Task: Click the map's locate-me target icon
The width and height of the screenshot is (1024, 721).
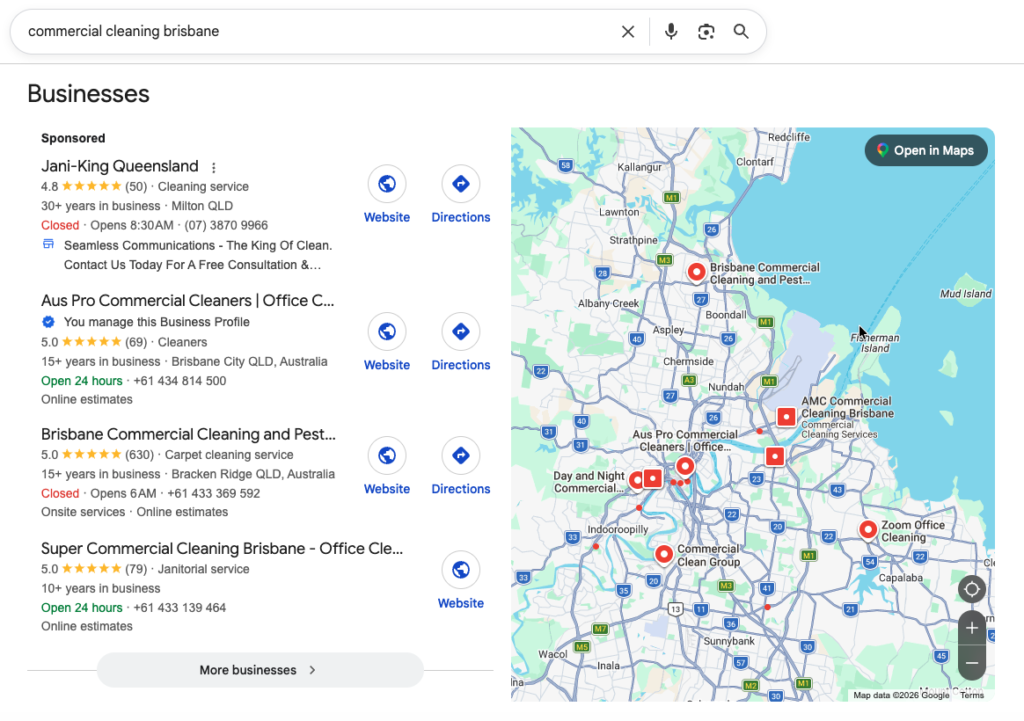Action: (972, 589)
